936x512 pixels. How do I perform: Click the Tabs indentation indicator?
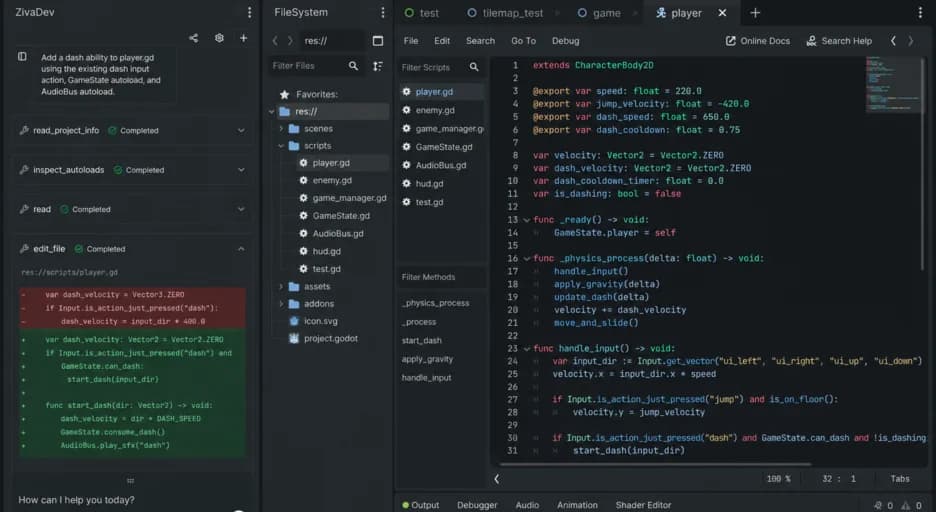coord(900,479)
